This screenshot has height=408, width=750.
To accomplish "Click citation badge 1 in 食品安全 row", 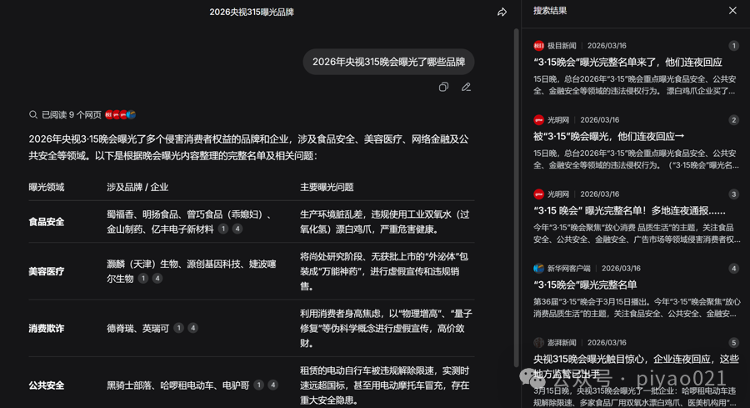I will (223, 229).
